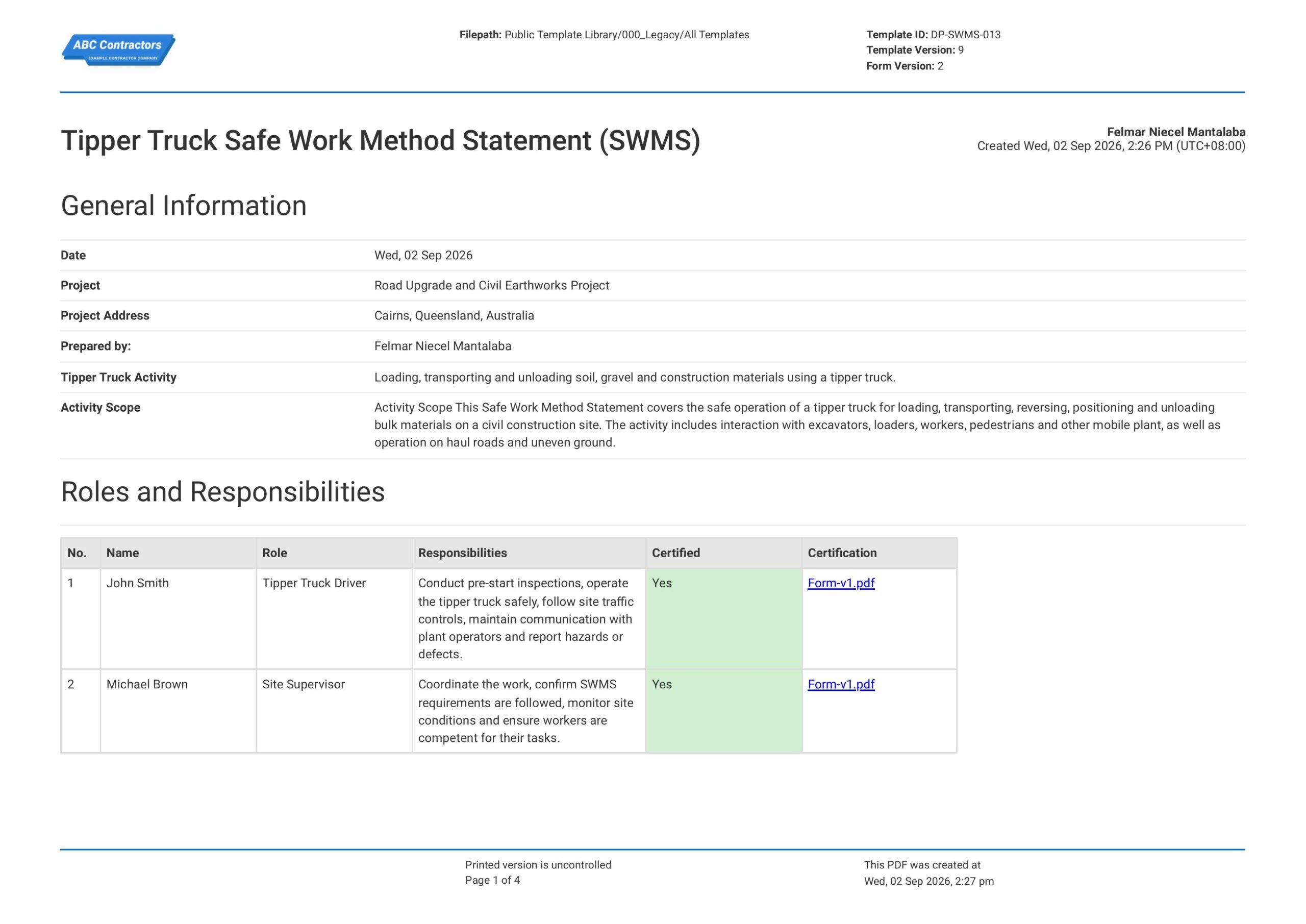Select the Date value Wed, 02 Sep 2026
This screenshot has height=924, width=1306.
click(423, 256)
